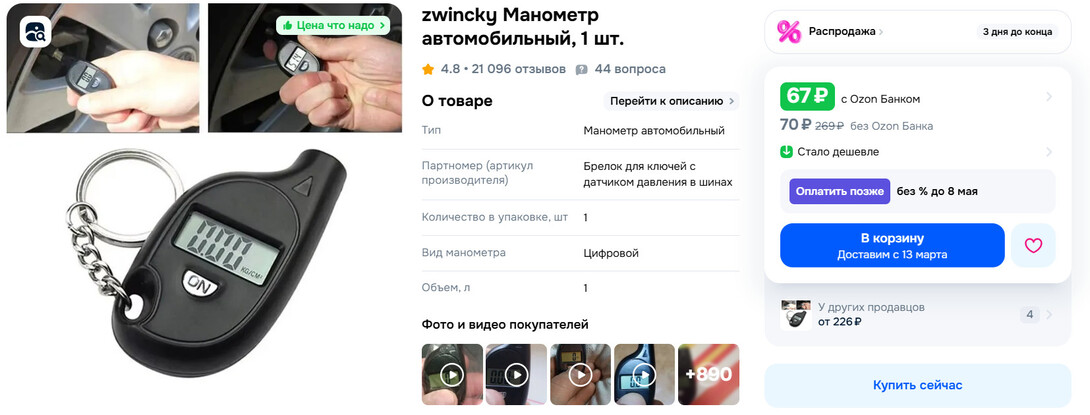Expand the 'Стало дешевле' chevron
Screen dimensions: 1090x415
click(1049, 152)
